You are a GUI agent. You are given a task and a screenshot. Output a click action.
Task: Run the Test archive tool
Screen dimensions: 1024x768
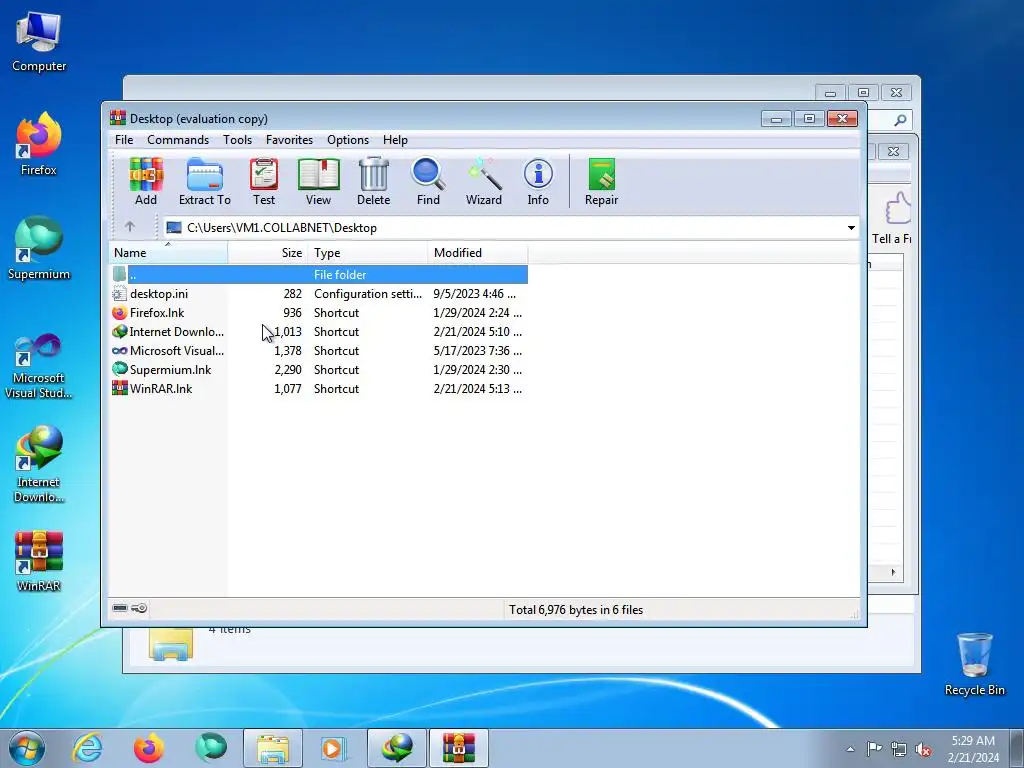pos(264,182)
